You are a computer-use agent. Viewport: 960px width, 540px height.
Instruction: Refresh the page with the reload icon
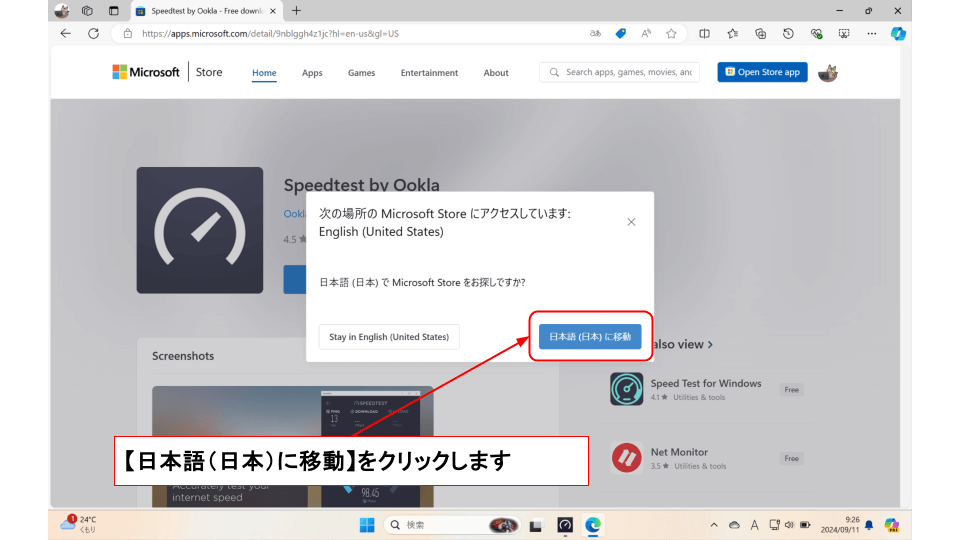93,33
